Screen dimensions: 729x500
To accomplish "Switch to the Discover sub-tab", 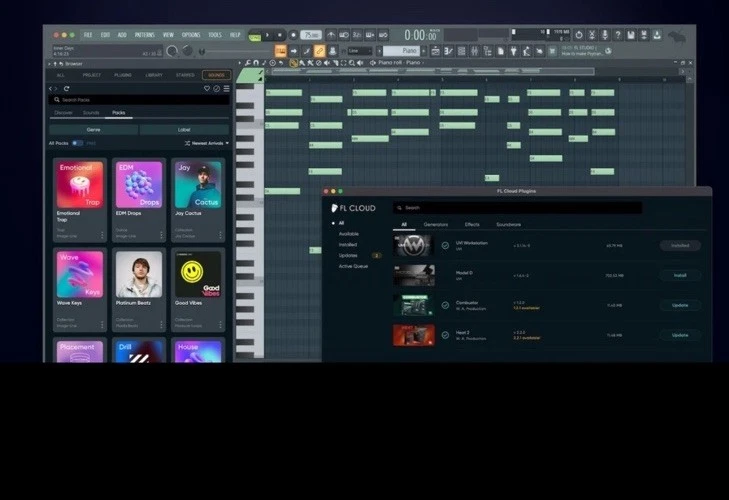I will pyautogui.click(x=63, y=113).
